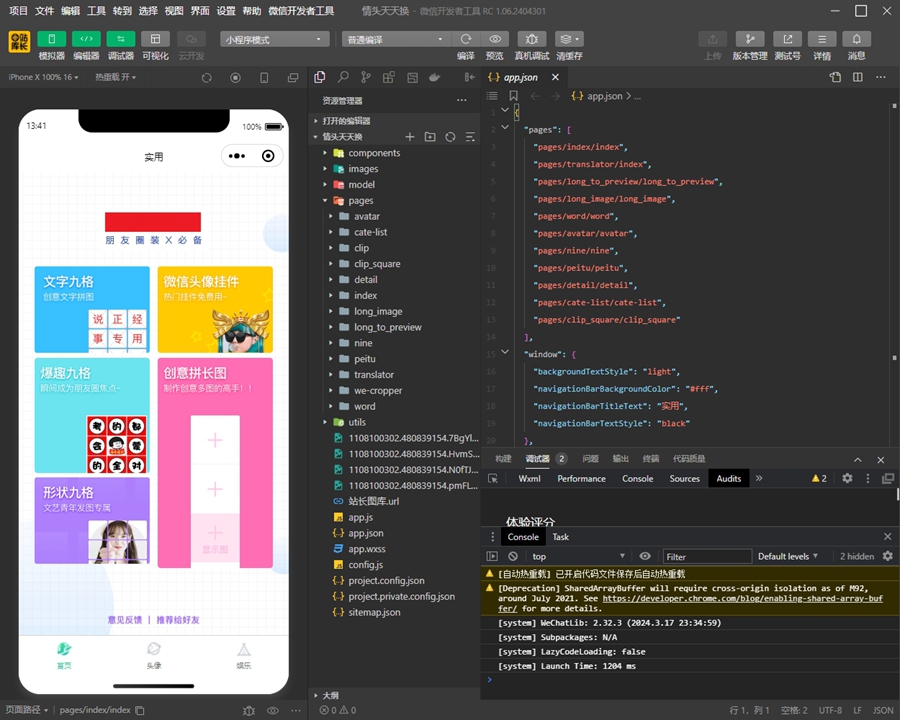This screenshot has width=900, height=720.
Task: Click new file icon in explorer header
Action: [x=409, y=137]
